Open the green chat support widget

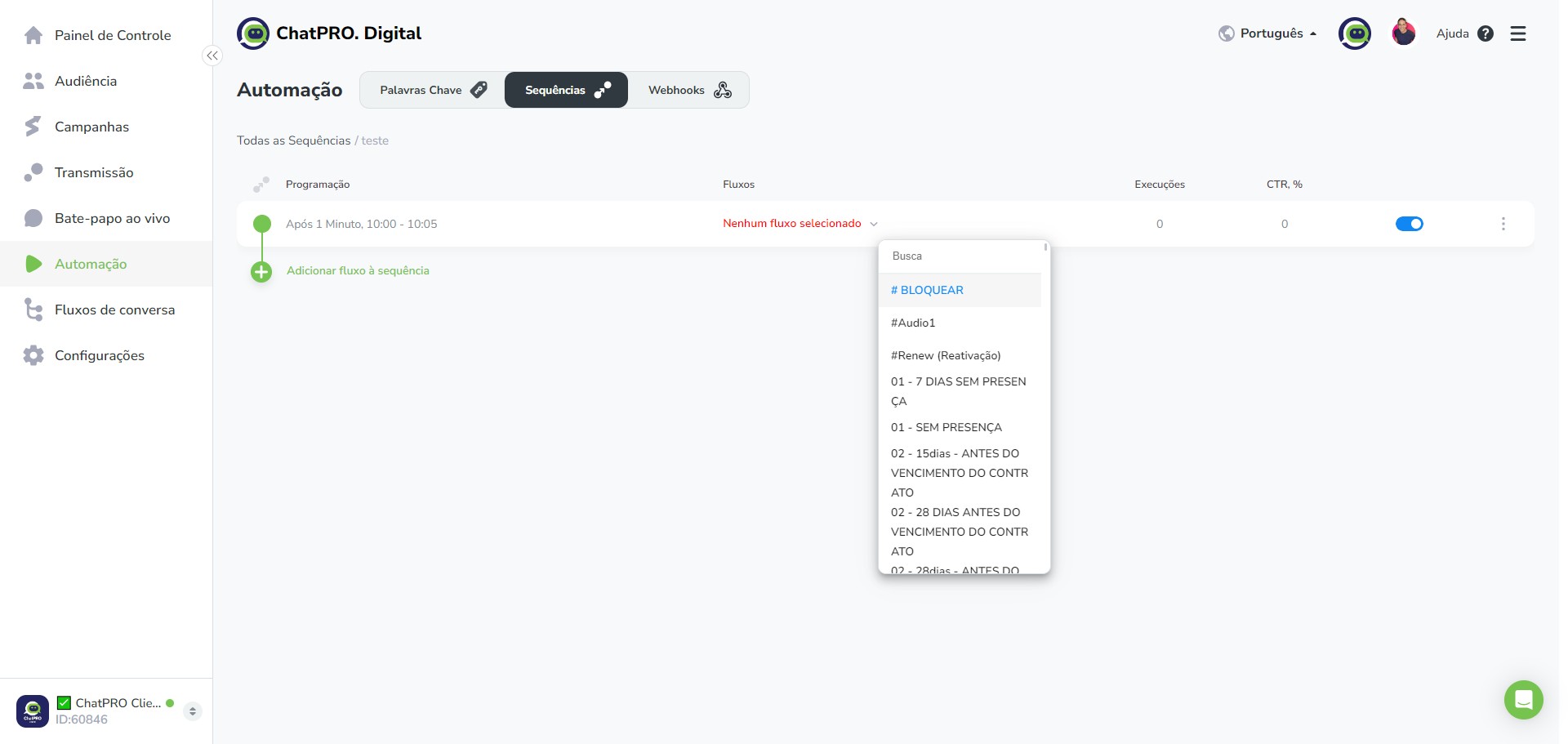[x=1524, y=700]
